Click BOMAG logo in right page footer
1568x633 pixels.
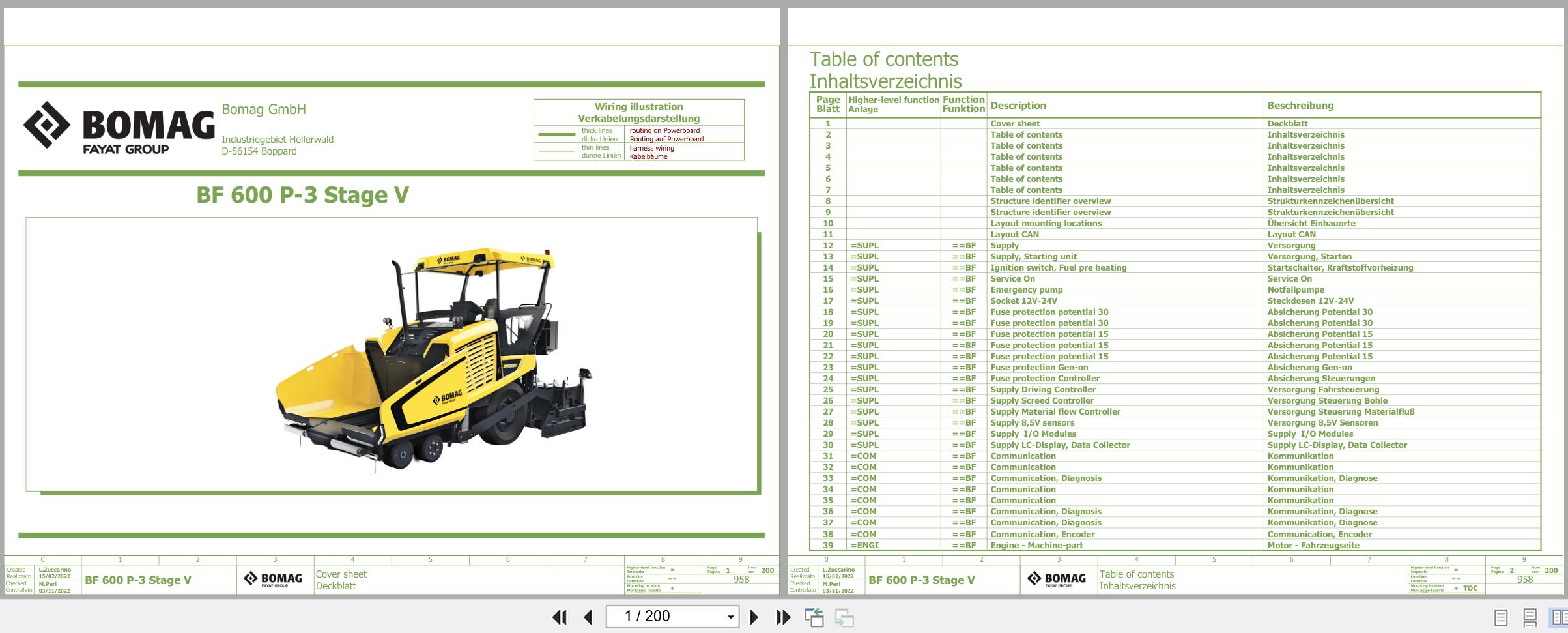[x=1056, y=580]
